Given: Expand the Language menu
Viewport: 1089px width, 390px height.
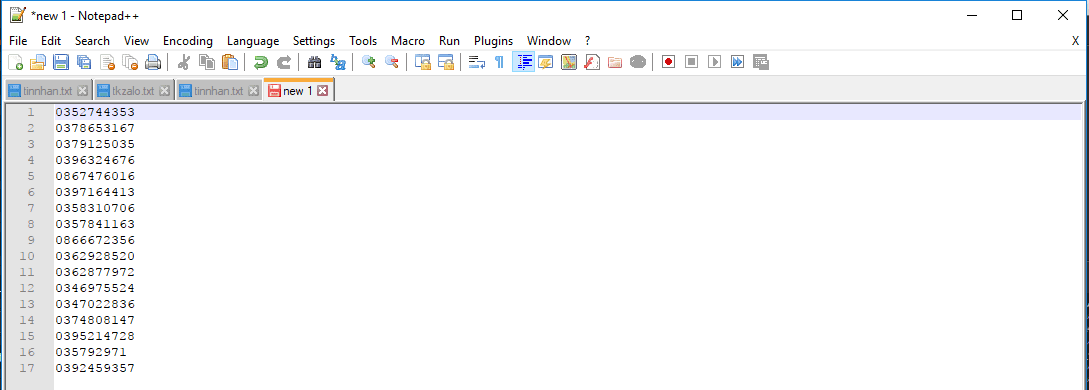Looking at the screenshot, I should [x=253, y=41].
